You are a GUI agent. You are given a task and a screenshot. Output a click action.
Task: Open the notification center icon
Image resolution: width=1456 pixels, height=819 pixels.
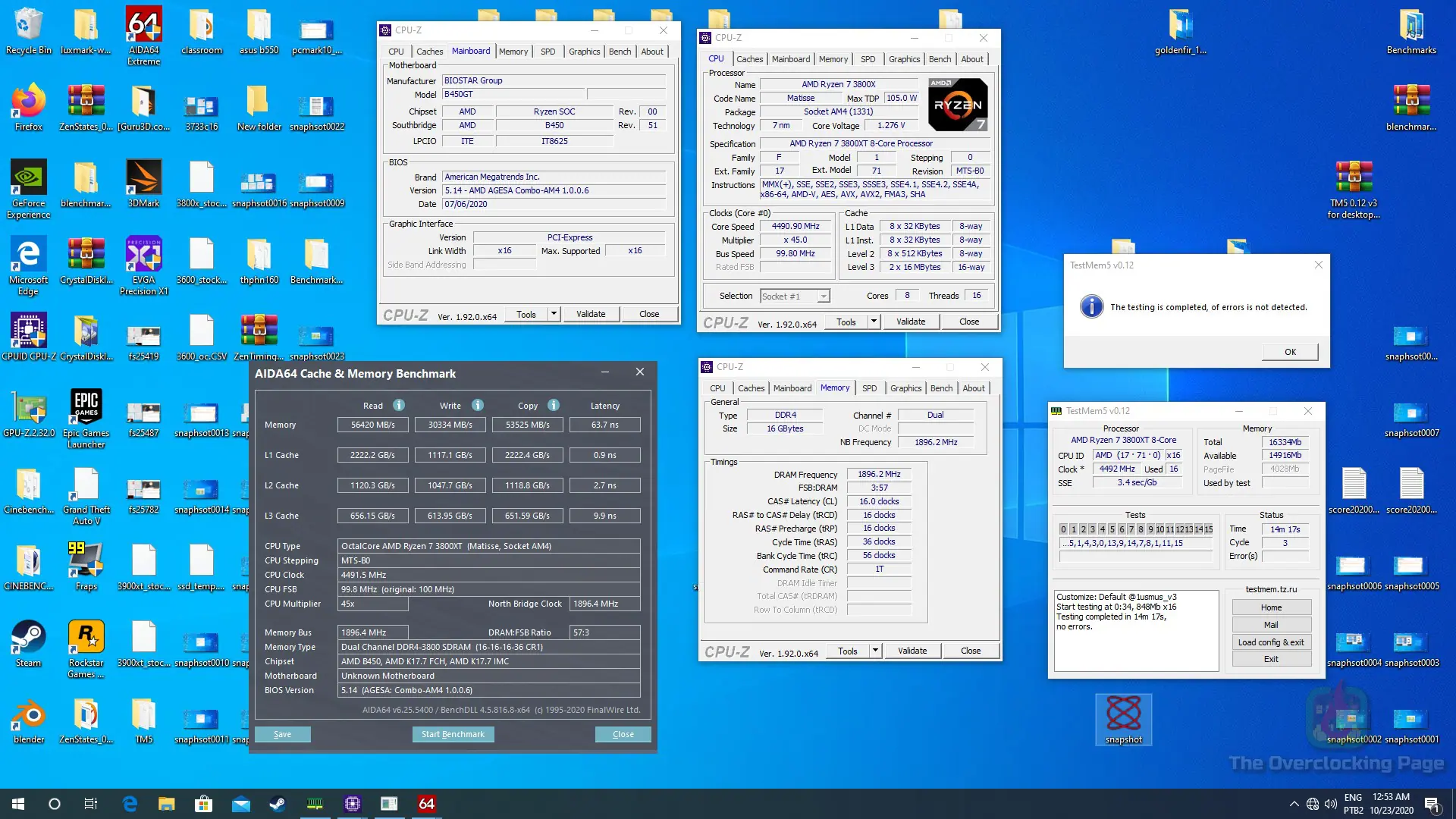coord(1432,804)
